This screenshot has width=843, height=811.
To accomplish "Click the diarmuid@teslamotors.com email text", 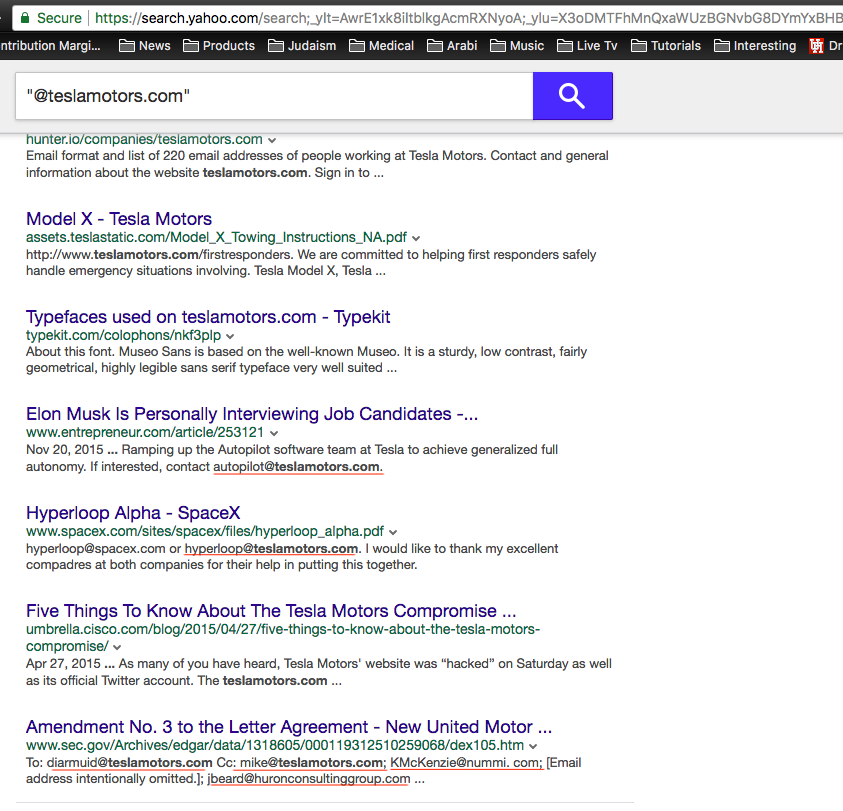I will [x=130, y=763].
